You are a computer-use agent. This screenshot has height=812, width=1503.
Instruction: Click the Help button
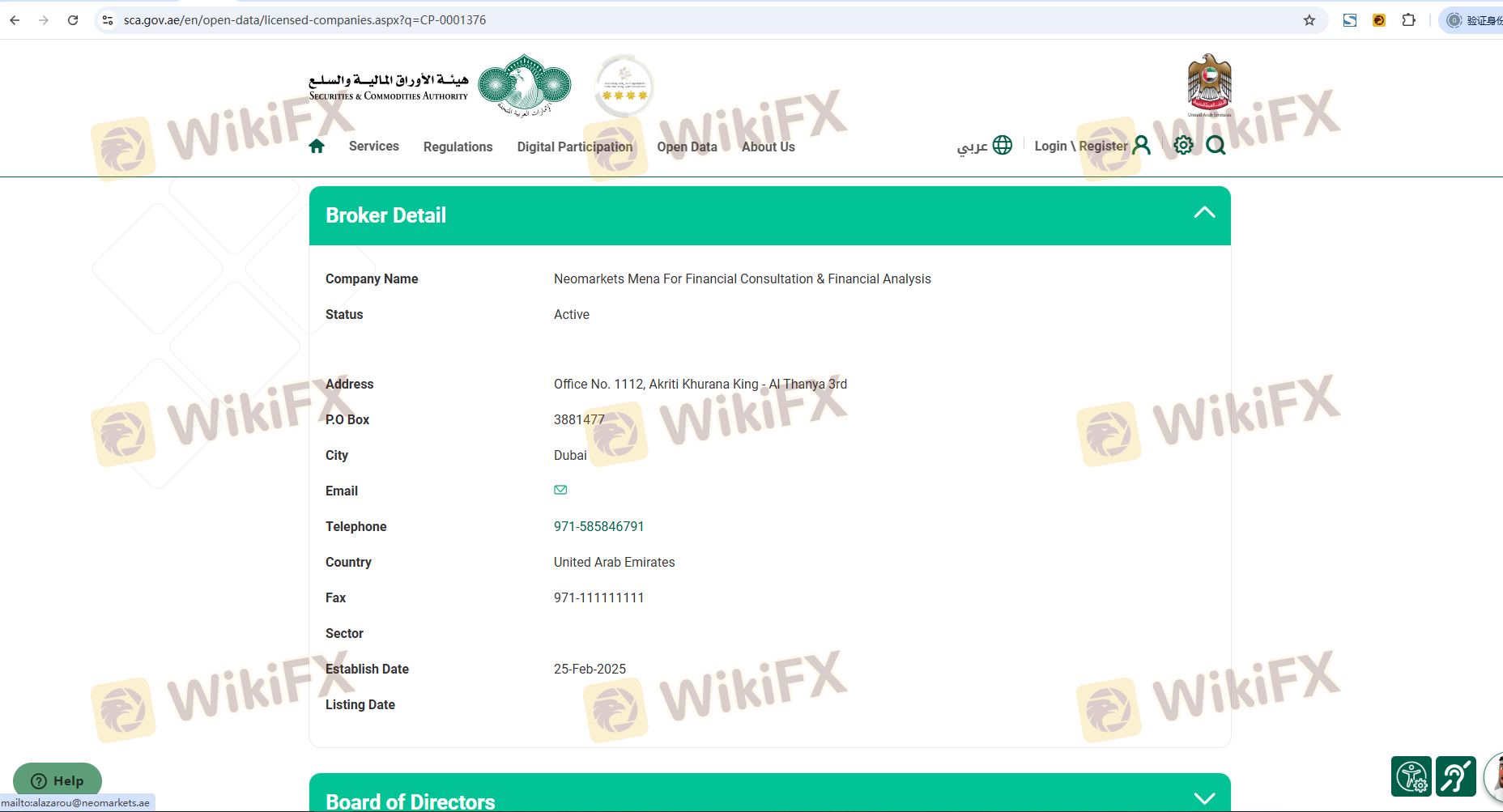[x=57, y=780]
